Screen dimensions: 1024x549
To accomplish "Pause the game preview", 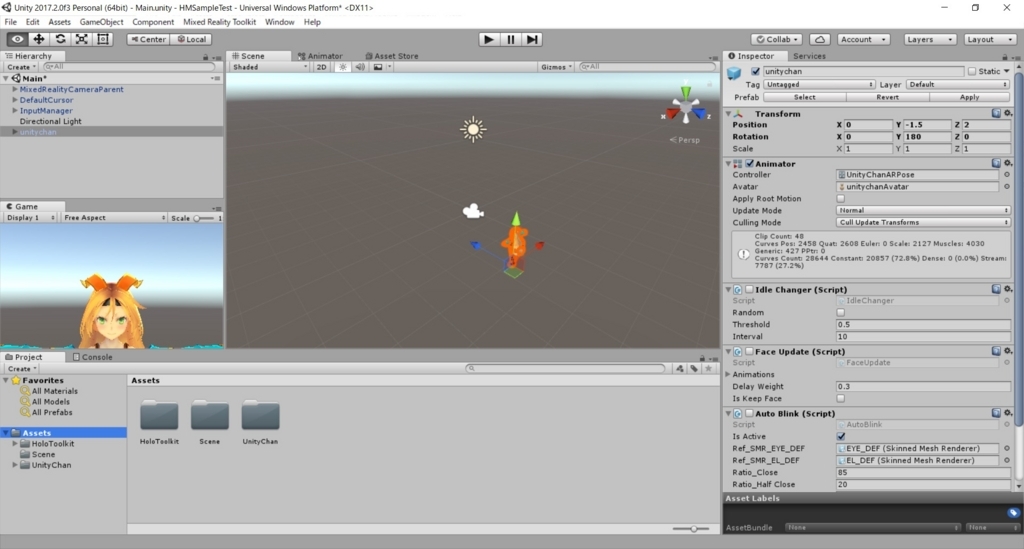I will click(511, 39).
